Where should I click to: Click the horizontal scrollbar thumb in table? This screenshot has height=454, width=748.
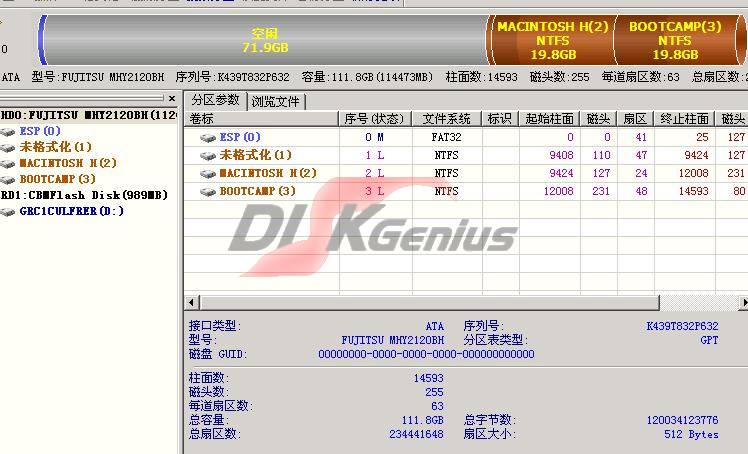[429, 302]
